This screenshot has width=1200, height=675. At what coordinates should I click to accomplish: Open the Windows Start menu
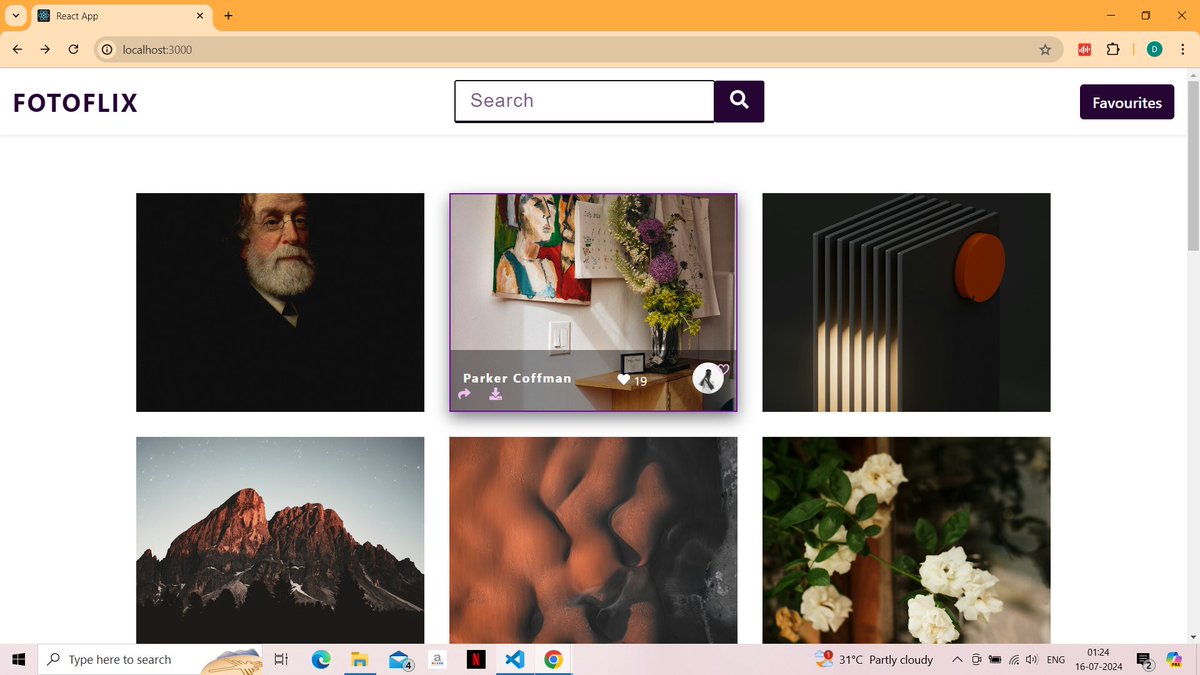(18, 659)
